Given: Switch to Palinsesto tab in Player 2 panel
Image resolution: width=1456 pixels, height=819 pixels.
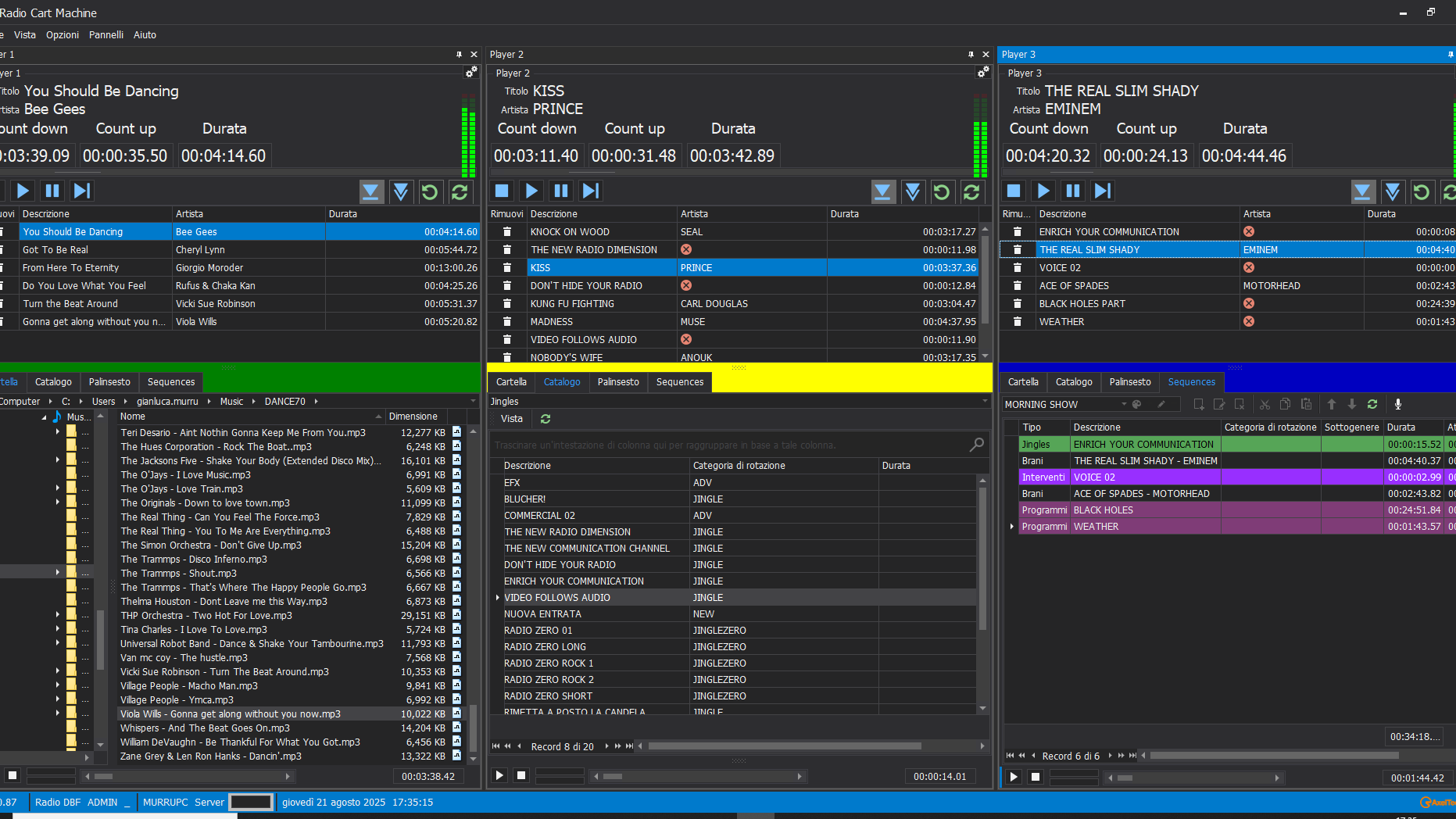Looking at the screenshot, I should 618,382.
